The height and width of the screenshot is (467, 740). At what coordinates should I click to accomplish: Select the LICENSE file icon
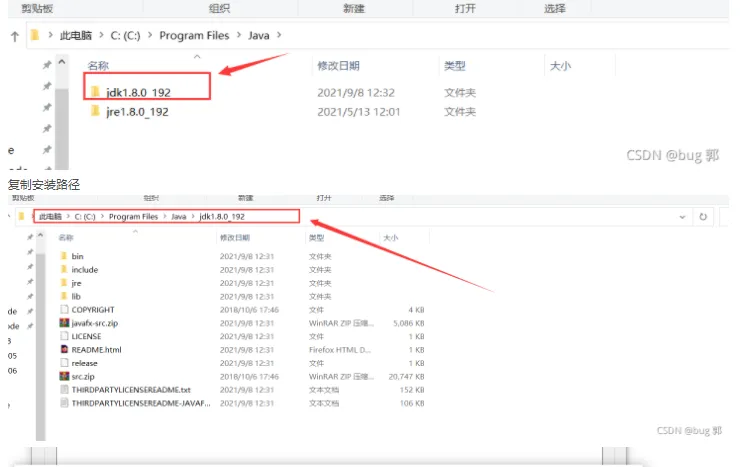(64, 336)
